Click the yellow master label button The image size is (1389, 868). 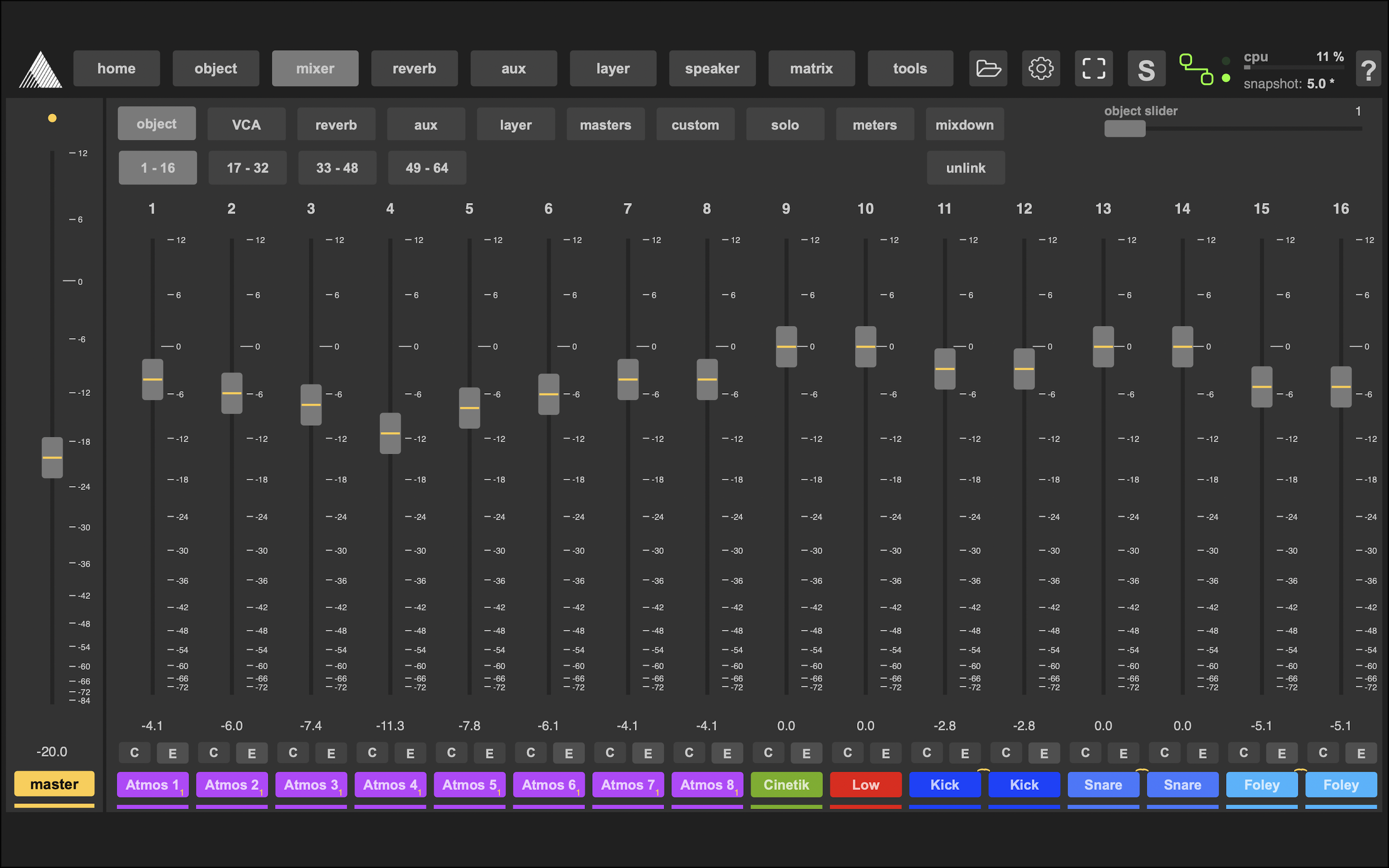pyautogui.click(x=54, y=784)
